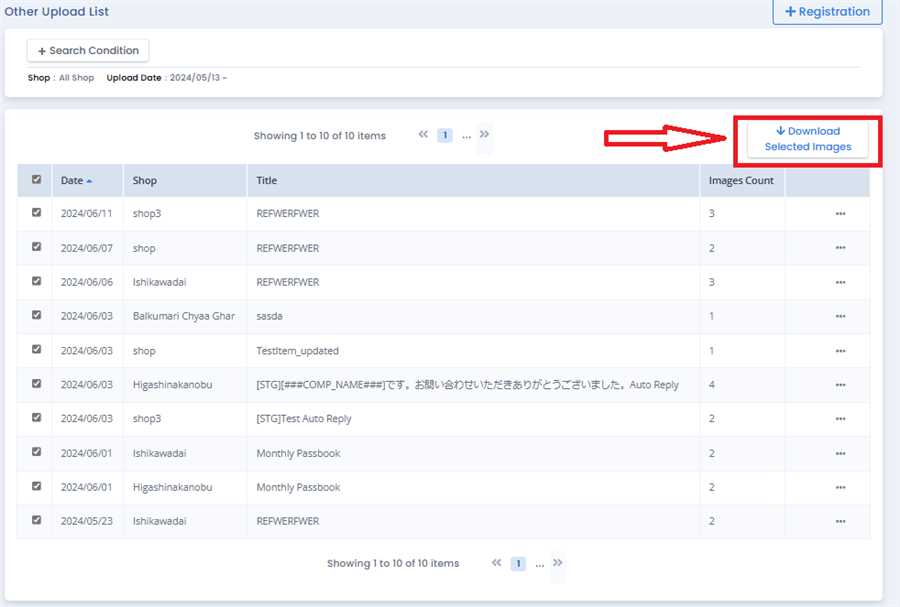
Task: Uncheck the checkbox for the Higashinakanobu 2024/06/03 row
Action: coord(37,383)
